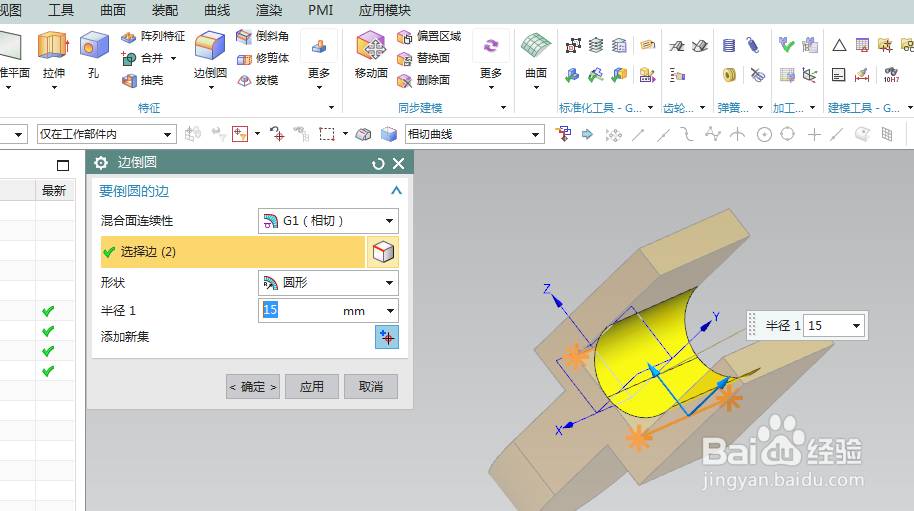Image resolution: width=914 pixels, height=511 pixels.
Task: Open the 应用模块 ribbon tab
Action: 385,10
